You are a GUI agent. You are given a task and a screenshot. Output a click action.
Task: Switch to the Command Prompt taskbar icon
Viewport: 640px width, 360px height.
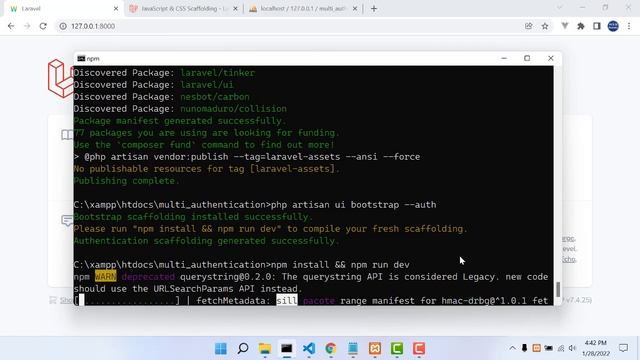pyautogui.click(x=287, y=349)
